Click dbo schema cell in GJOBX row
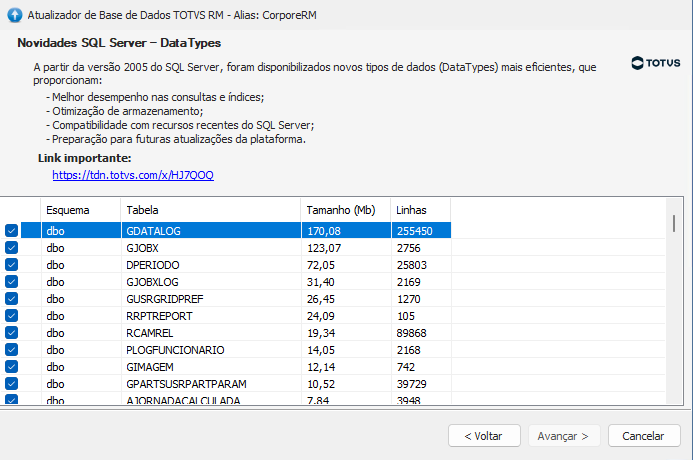The width and height of the screenshot is (693, 460). pos(81,248)
